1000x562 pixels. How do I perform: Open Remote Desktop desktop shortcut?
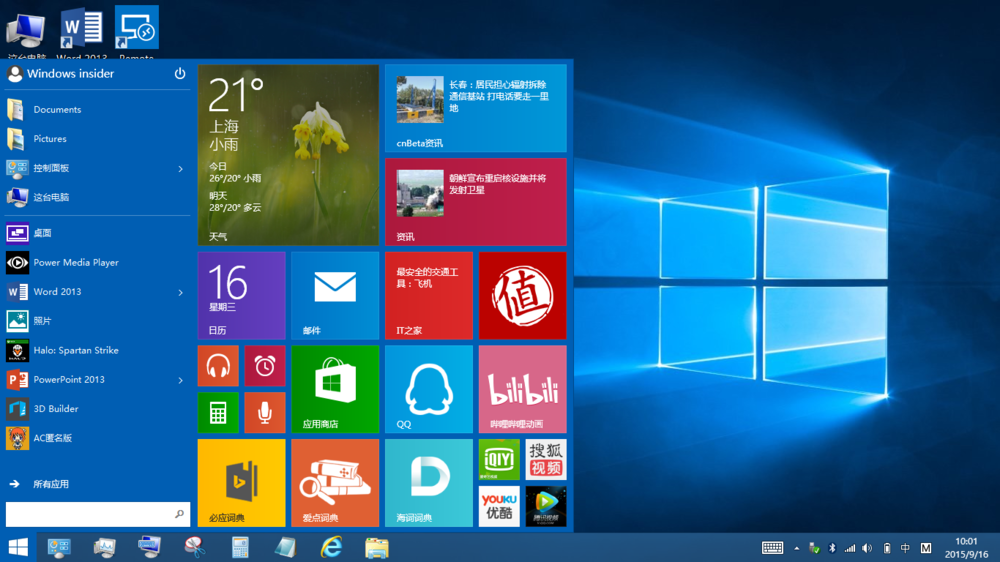tap(136, 33)
